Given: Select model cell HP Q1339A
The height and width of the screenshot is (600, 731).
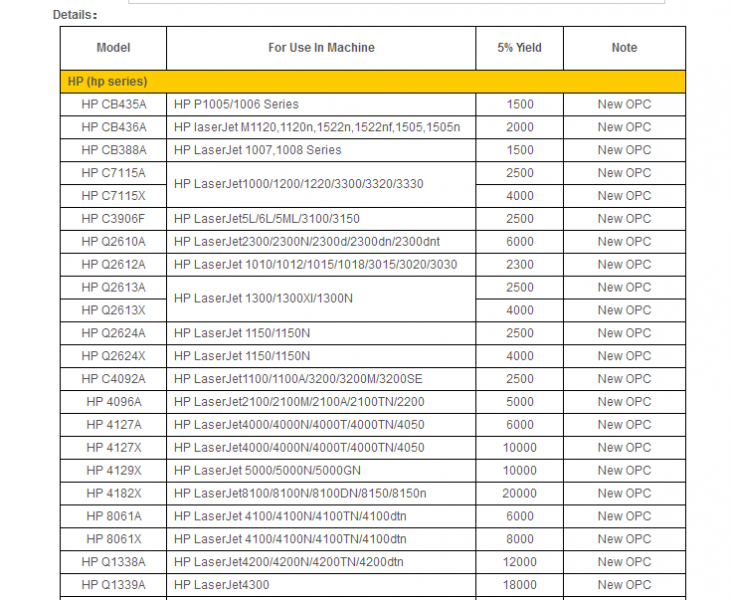Looking at the screenshot, I should pyautogui.click(x=113, y=584).
